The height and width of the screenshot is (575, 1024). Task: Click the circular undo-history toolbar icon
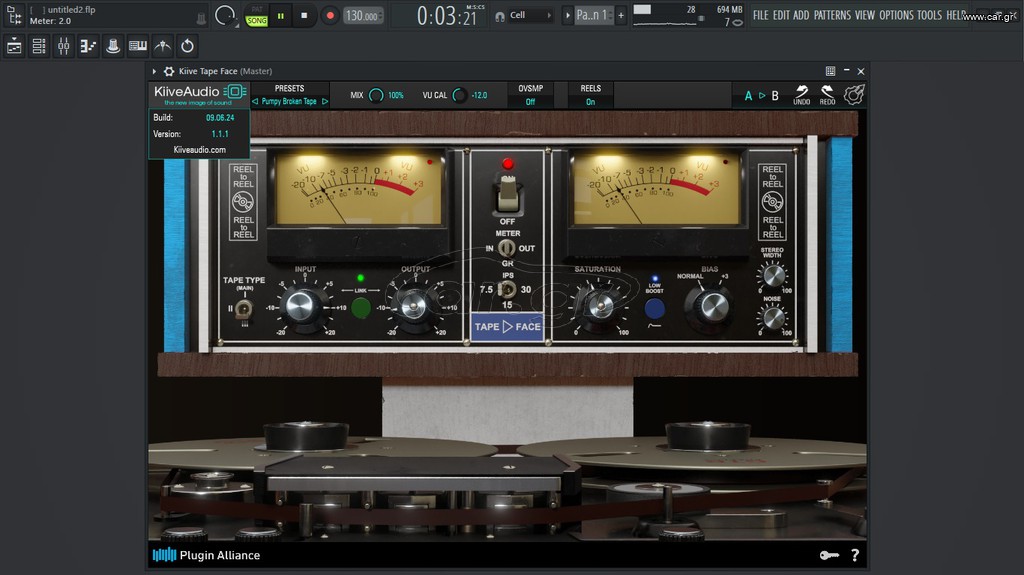[187, 46]
